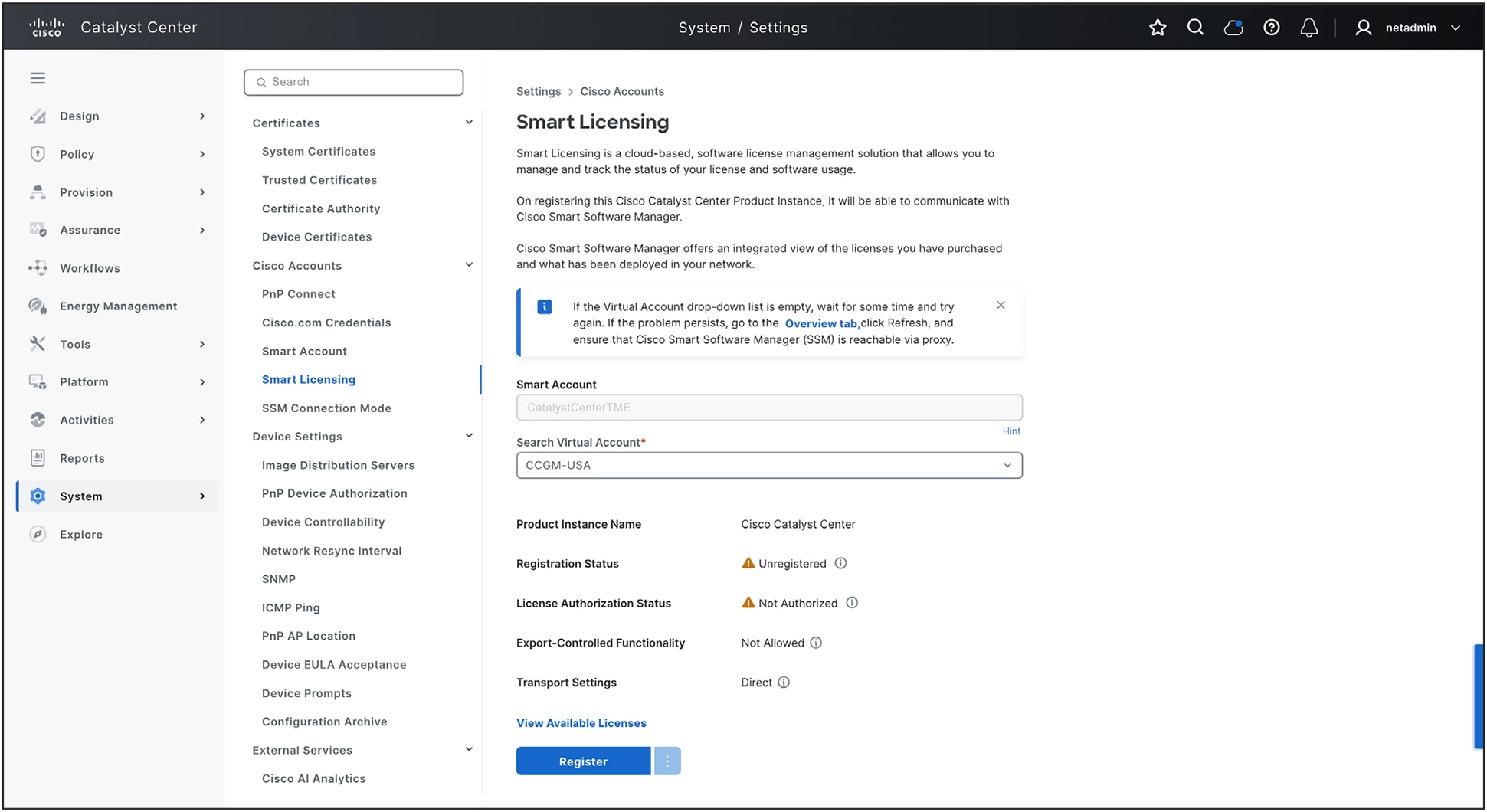This screenshot has width=1487, height=812.
Task: Open global search with the magnifier icon
Action: click(x=1195, y=27)
